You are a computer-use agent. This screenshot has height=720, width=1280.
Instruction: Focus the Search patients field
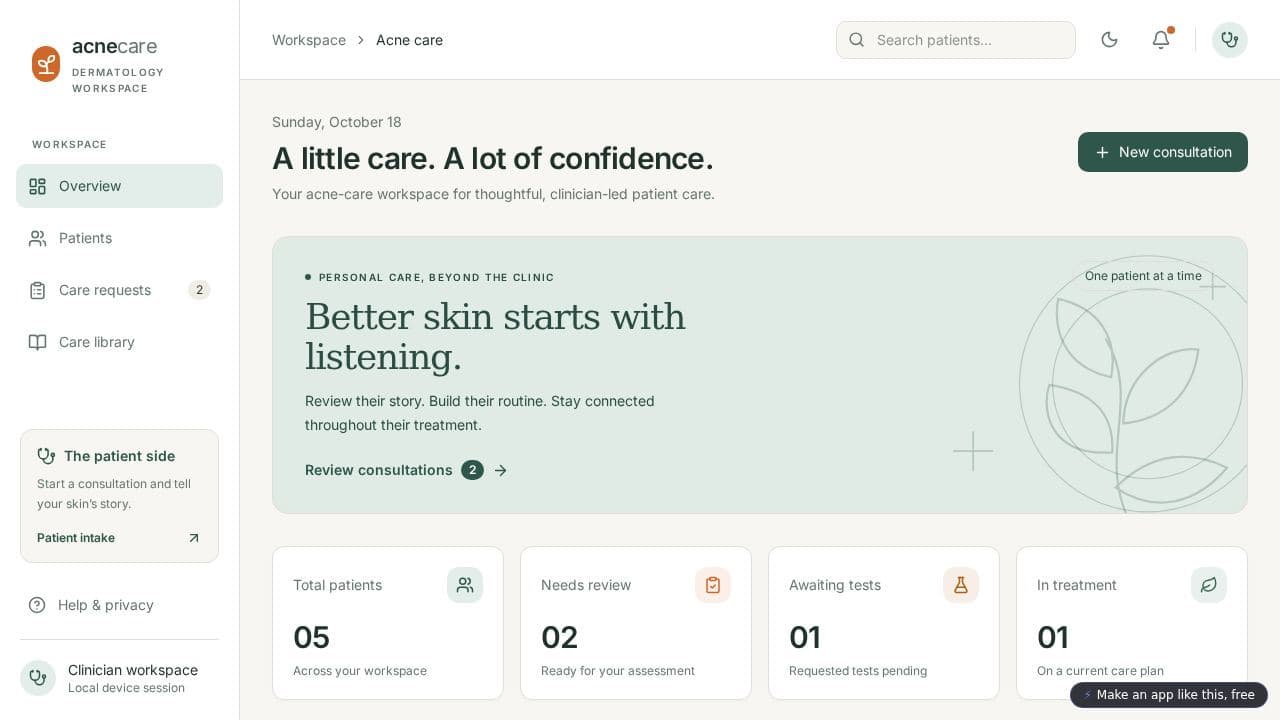pos(956,40)
